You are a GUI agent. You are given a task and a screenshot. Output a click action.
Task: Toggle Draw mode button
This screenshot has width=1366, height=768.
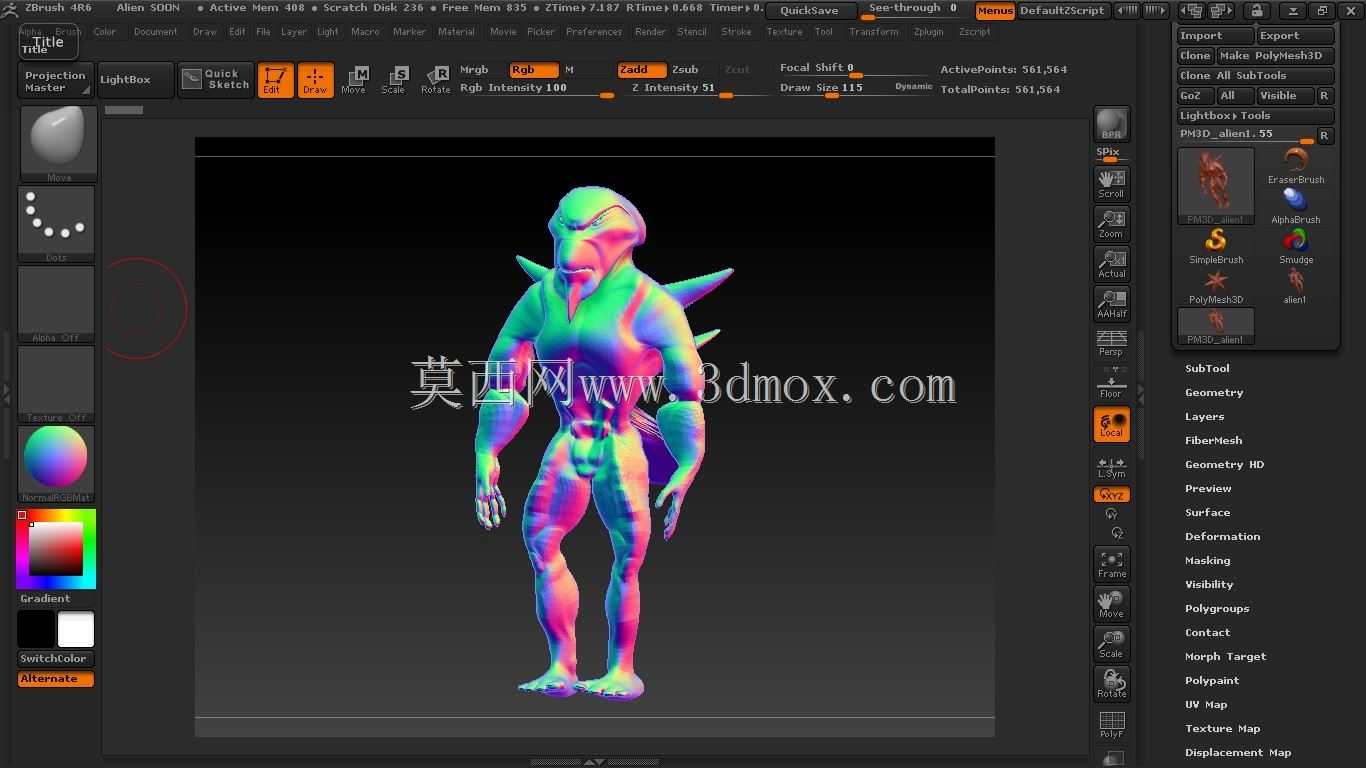pyautogui.click(x=315, y=80)
